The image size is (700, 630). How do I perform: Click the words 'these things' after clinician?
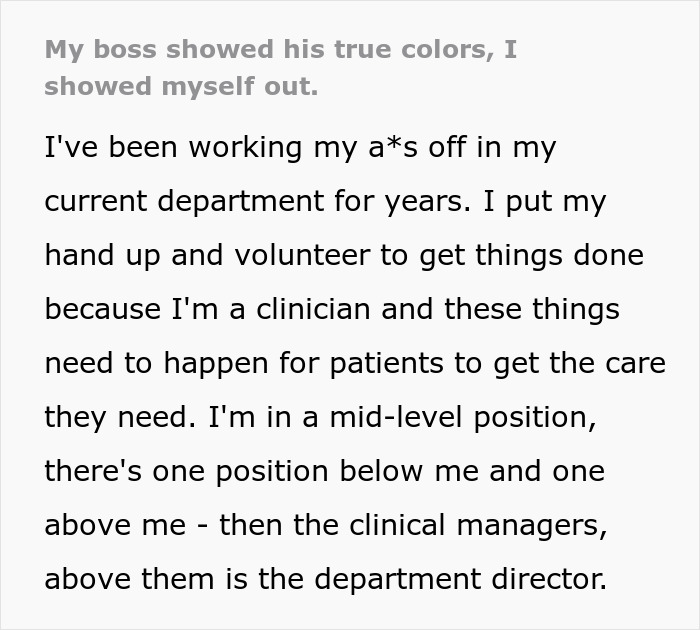click(532, 310)
